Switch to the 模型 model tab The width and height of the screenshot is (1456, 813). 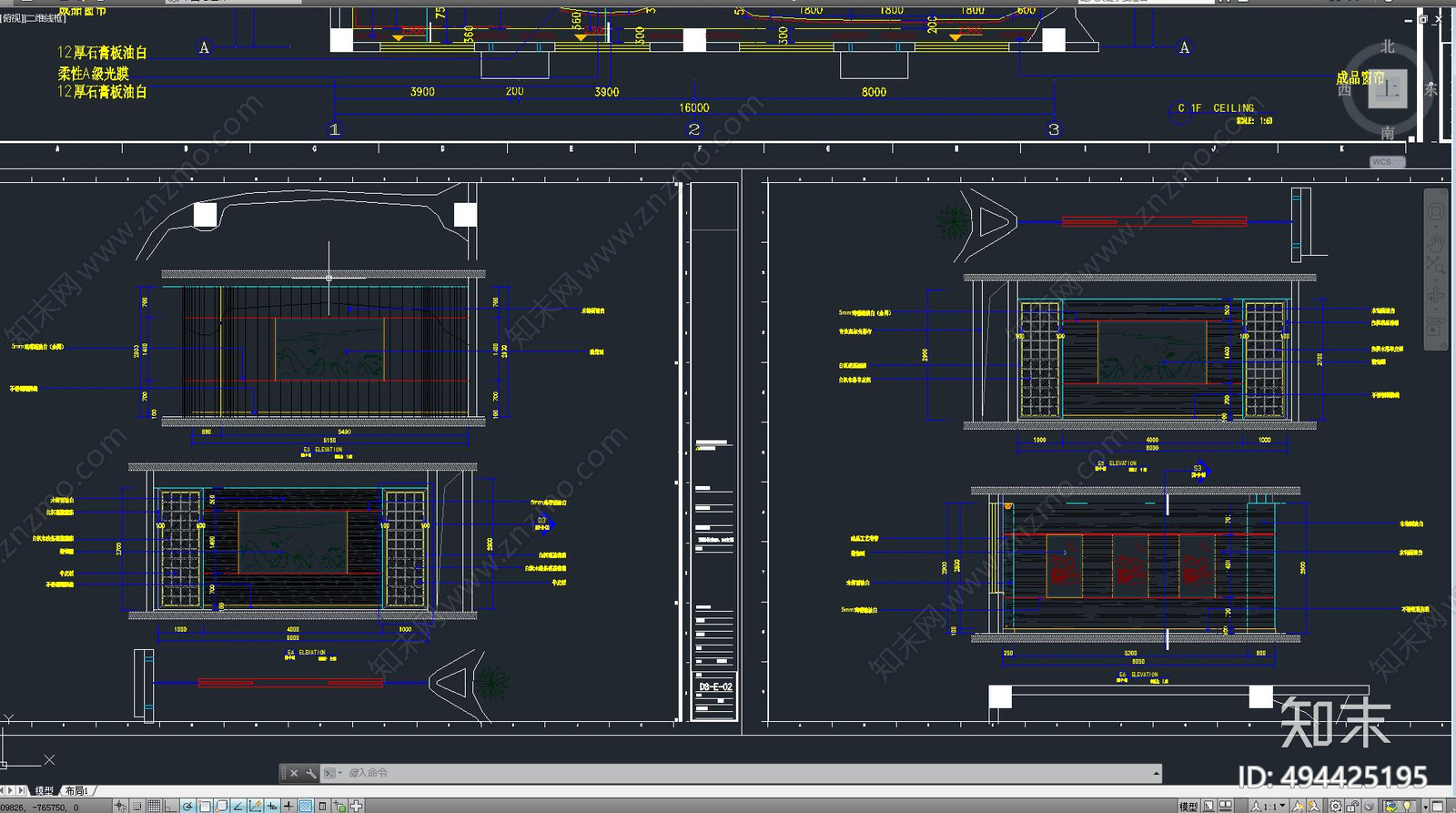pyautogui.click(x=44, y=790)
